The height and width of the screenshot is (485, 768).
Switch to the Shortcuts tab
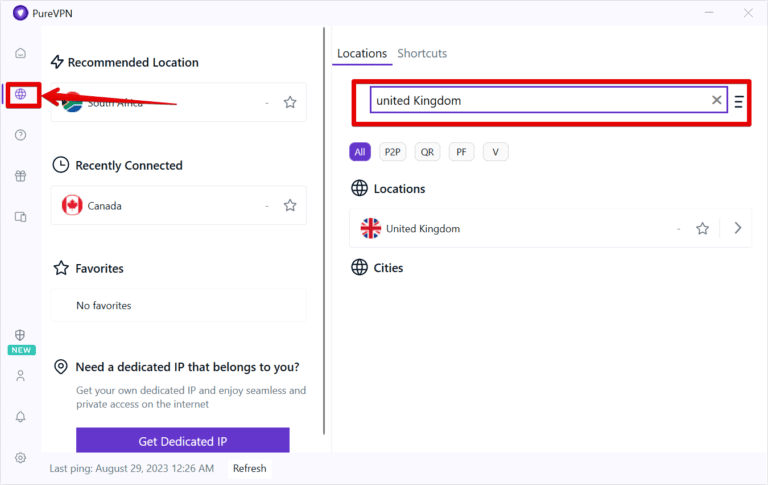coord(422,54)
